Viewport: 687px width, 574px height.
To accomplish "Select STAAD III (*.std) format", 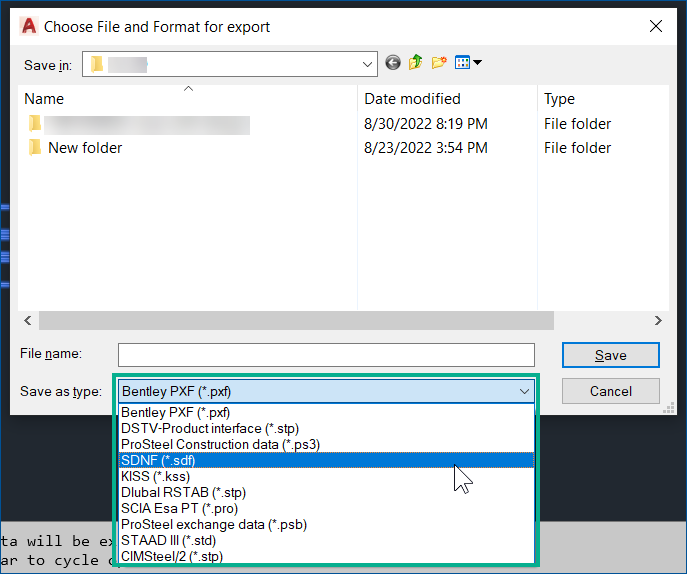I will pyautogui.click(x=326, y=540).
